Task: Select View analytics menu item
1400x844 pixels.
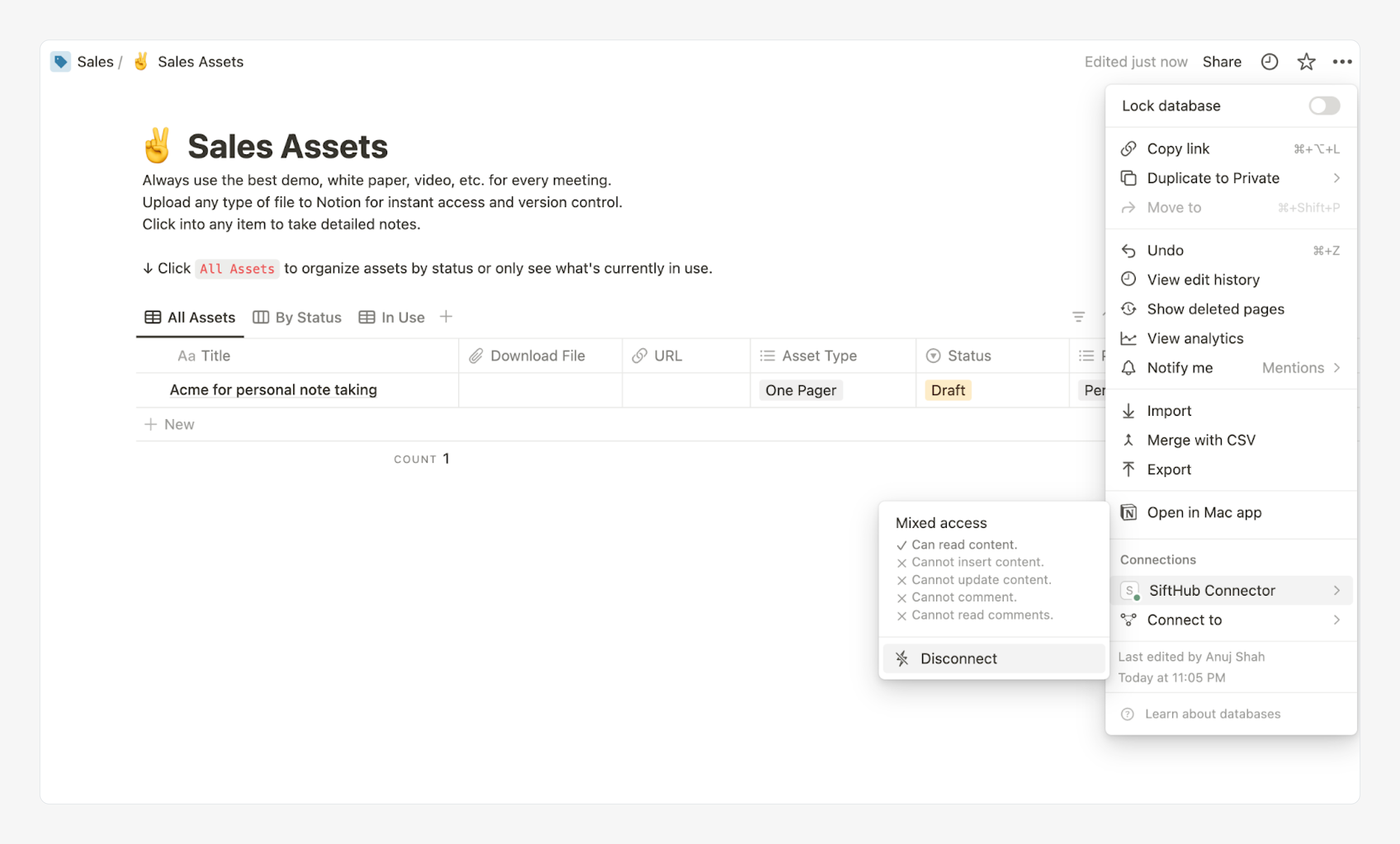Action: click(1195, 339)
